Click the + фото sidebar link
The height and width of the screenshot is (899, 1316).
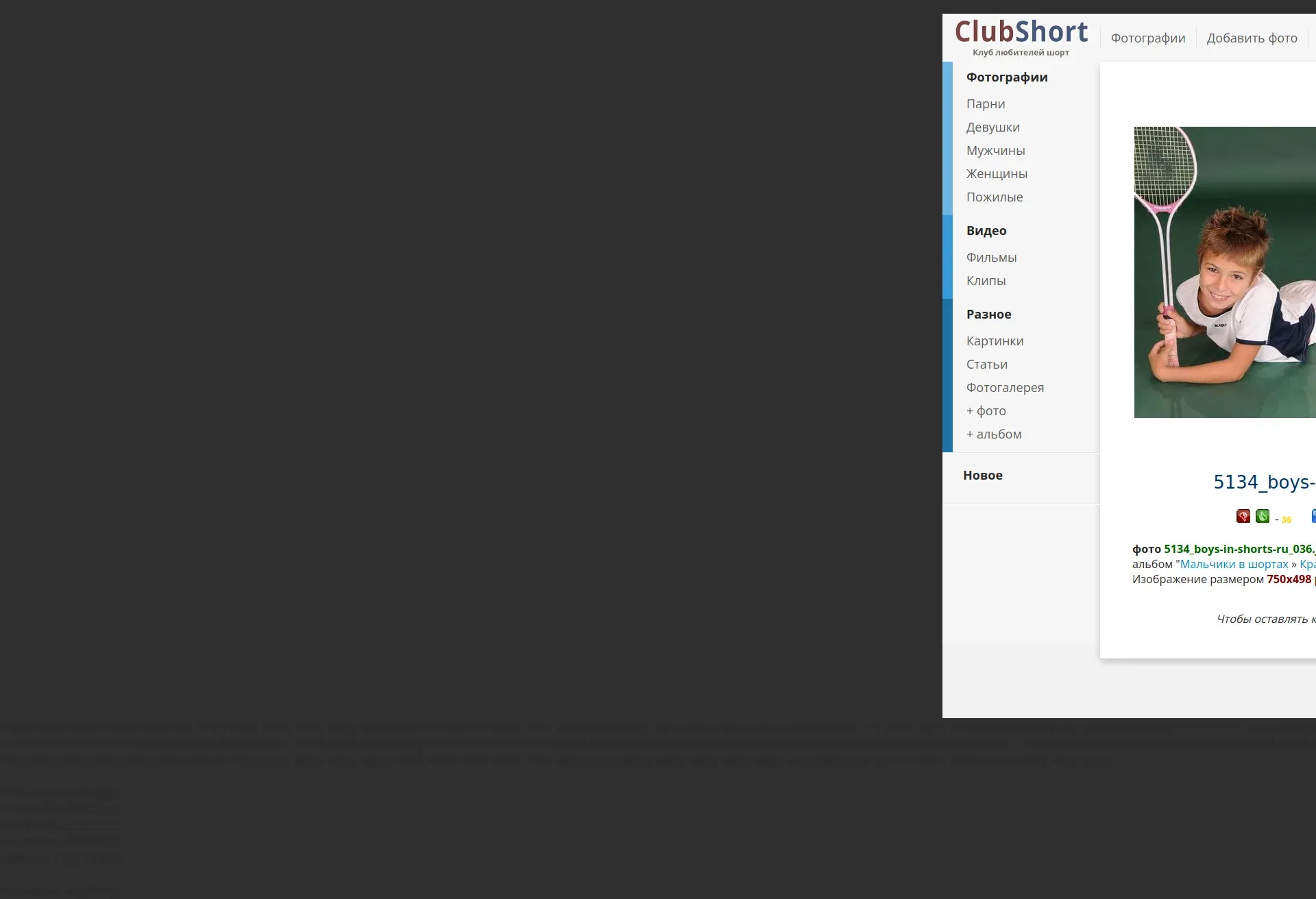point(986,411)
